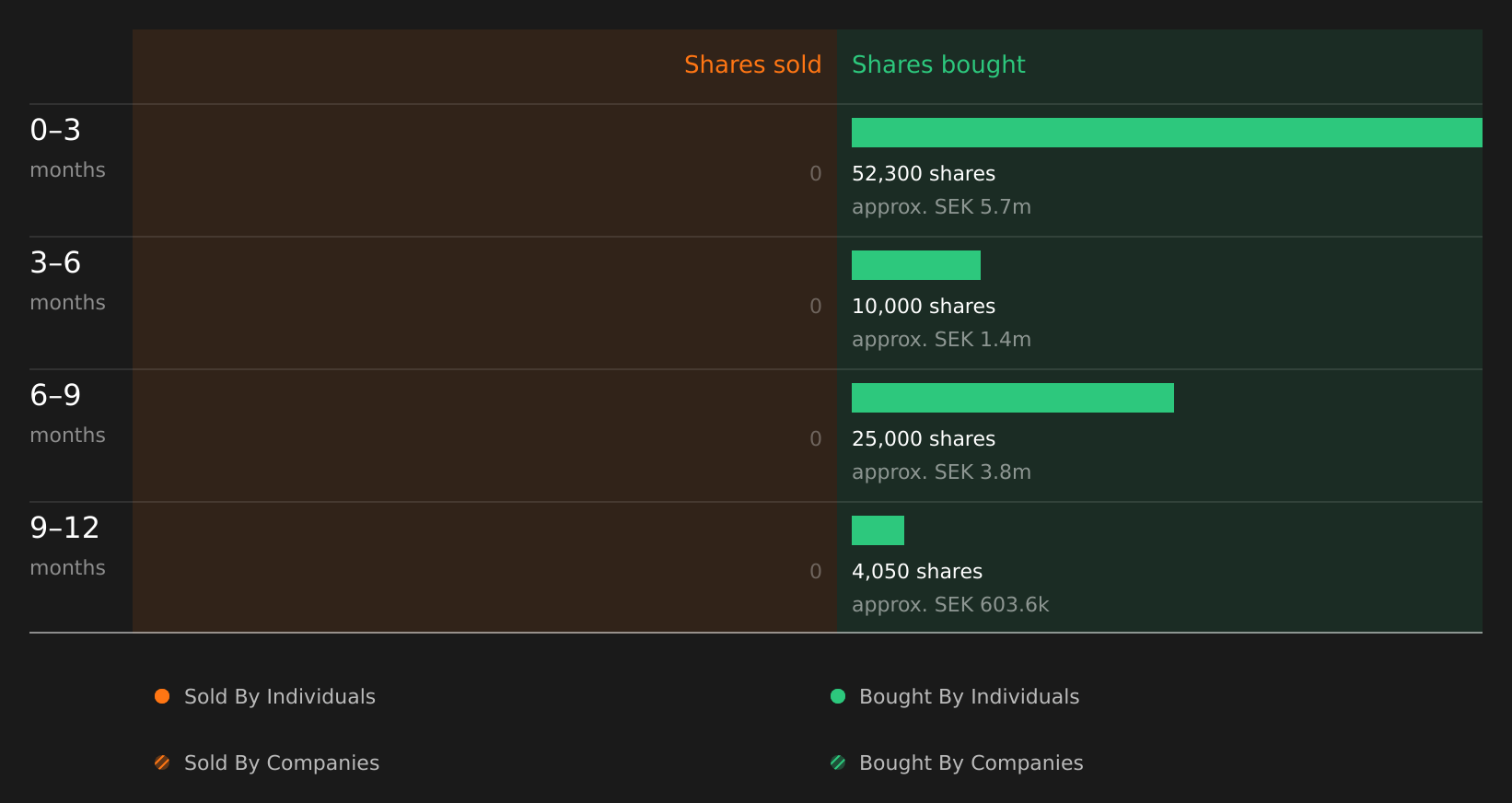This screenshot has height=803, width=1512.
Task: Click the approx. SEK 5.7m text
Action: [941, 207]
